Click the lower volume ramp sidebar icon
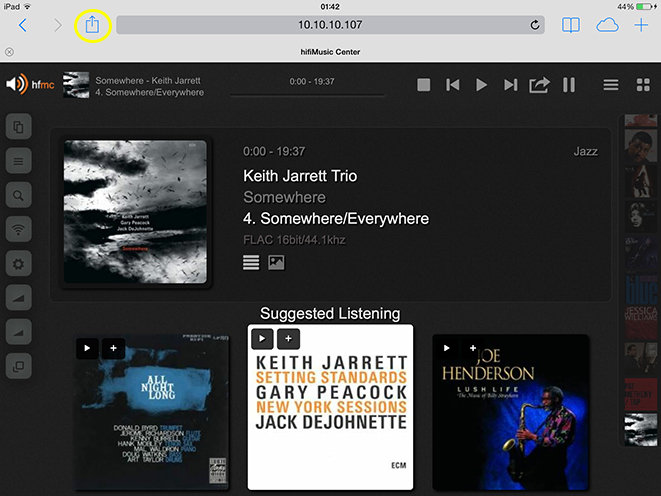 click(x=19, y=332)
